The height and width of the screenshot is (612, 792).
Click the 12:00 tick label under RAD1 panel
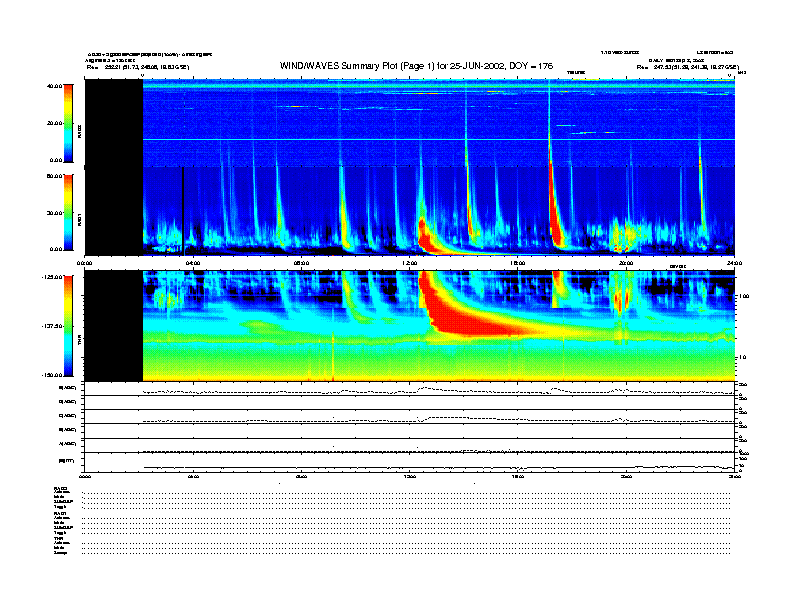coord(410,263)
